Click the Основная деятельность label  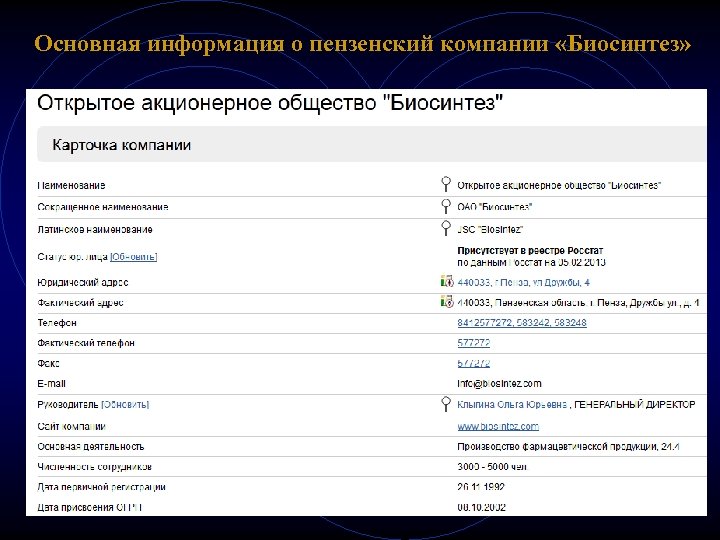[90, 447]
